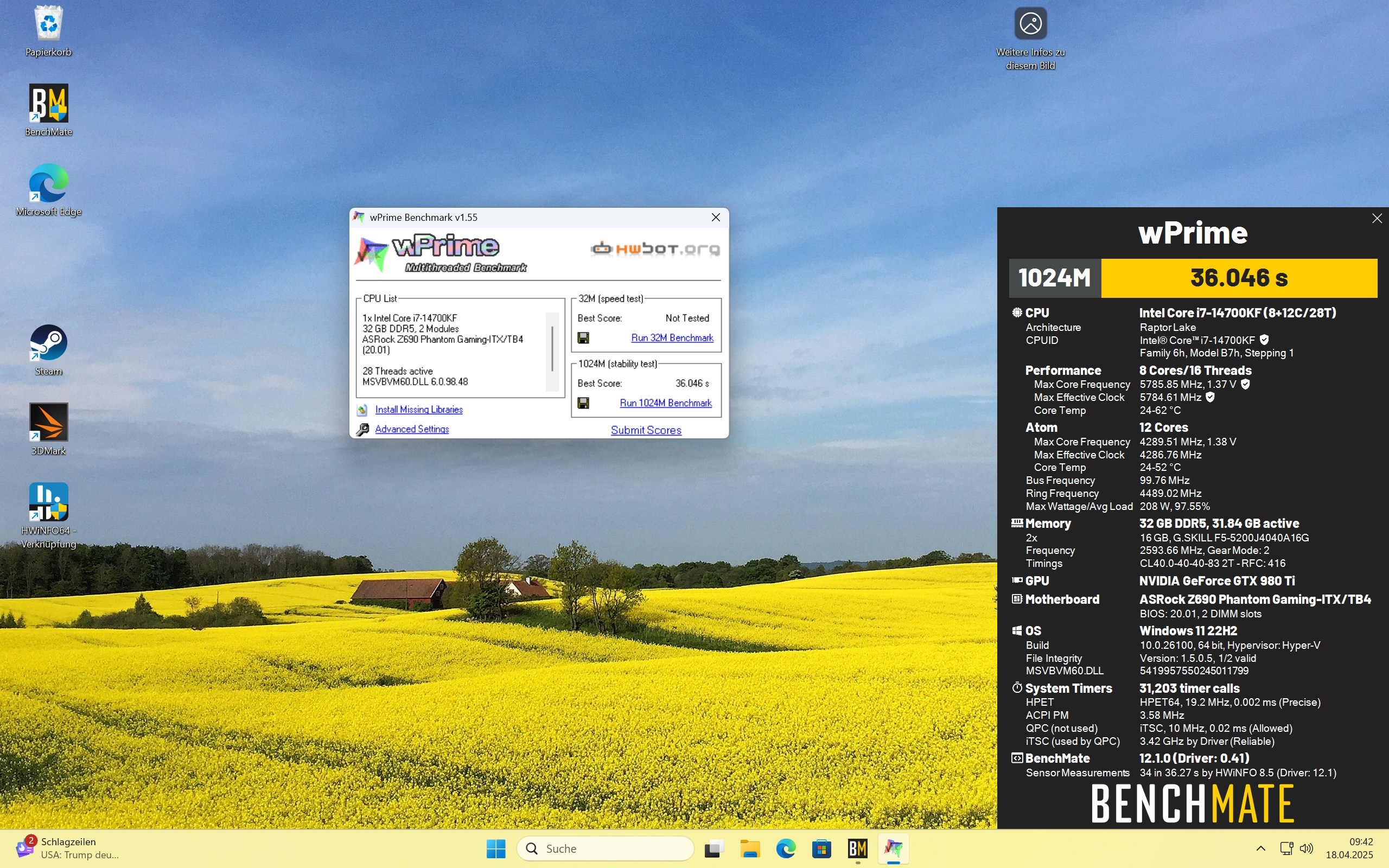The image size is (1389, 868).
Task: Open the clock and date 18.04.2025
Action: pyautogui.click(x=1349, y=848)
